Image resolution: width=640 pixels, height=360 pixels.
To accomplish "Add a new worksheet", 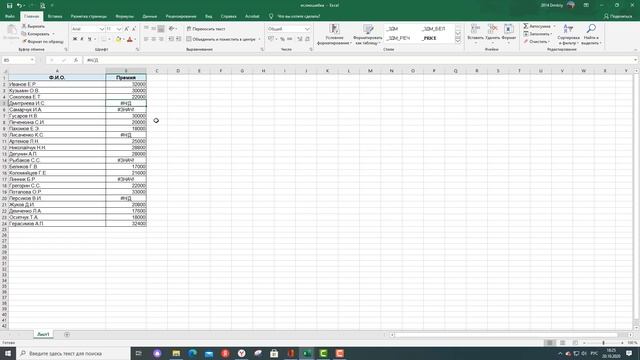I will coord(67,334).
